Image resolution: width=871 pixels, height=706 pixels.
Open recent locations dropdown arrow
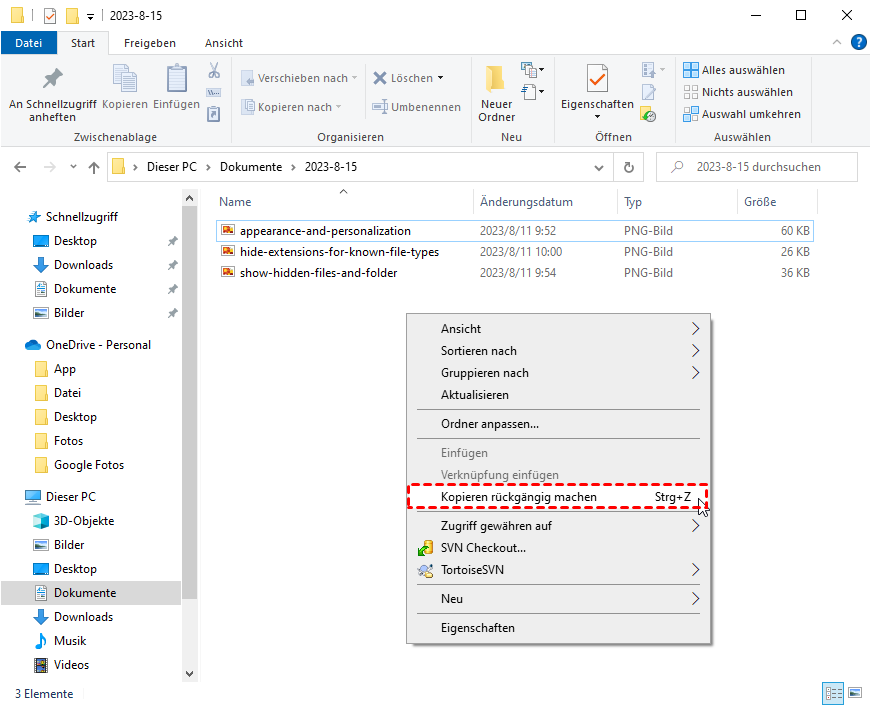[x=73, y=167]
